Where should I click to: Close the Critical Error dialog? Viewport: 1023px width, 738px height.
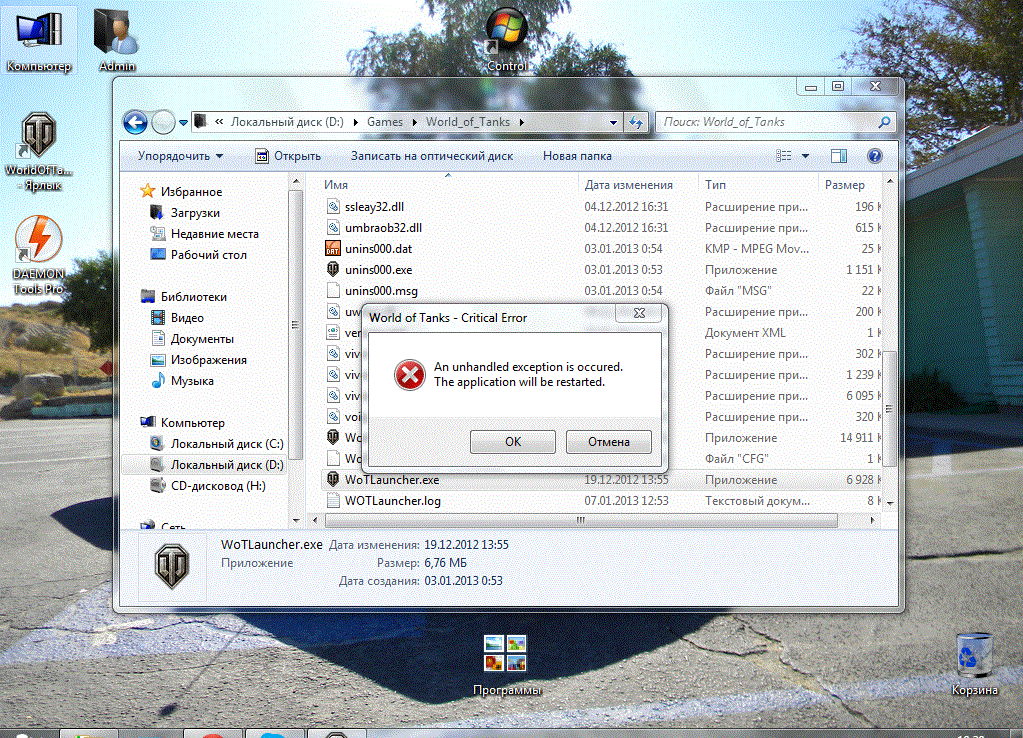(x=639, y=313)
